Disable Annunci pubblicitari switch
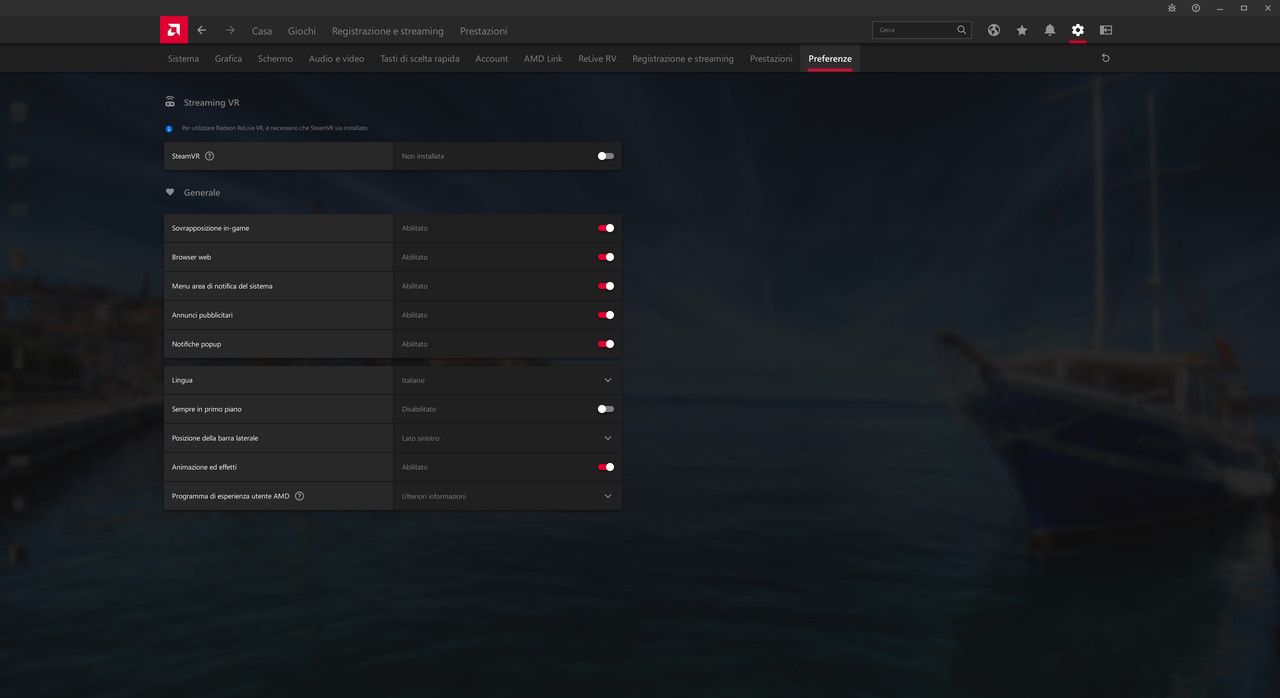 pos(606,315)
